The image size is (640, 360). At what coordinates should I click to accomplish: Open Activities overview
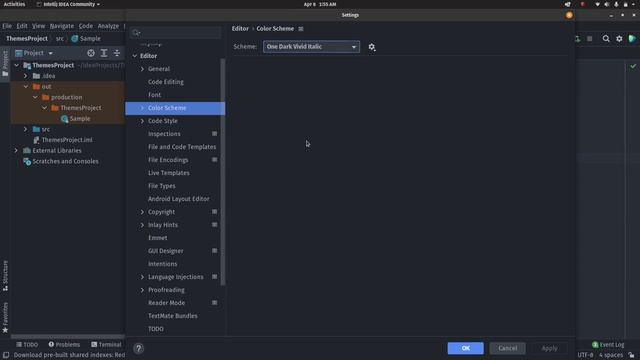coord(14,4)
